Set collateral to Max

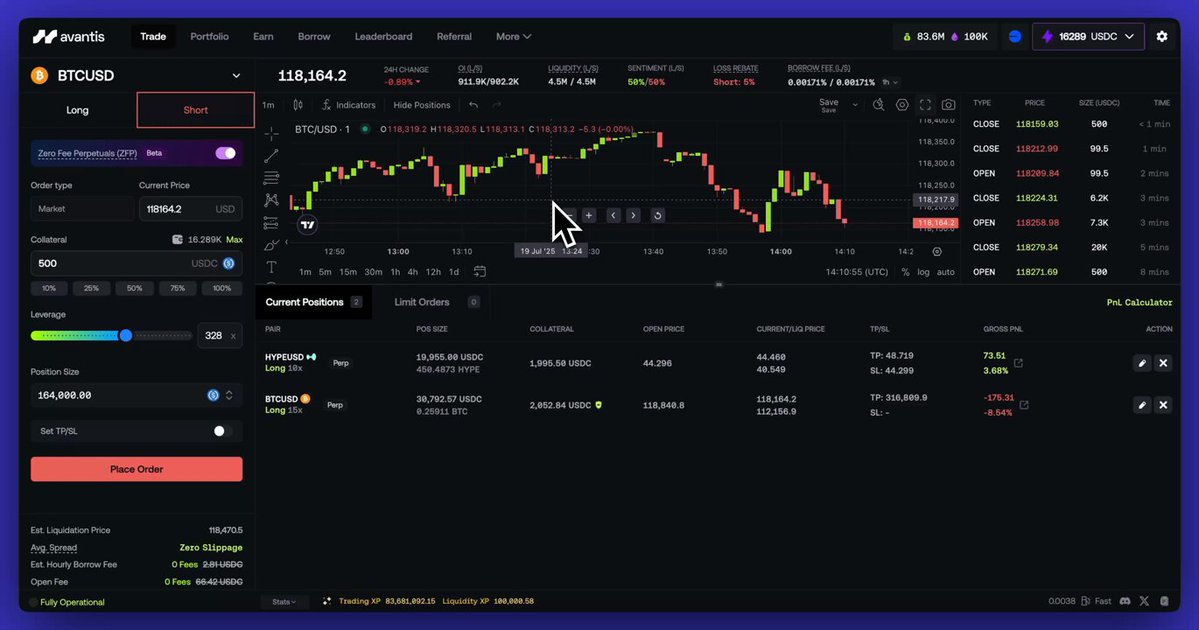coord(234,239)
